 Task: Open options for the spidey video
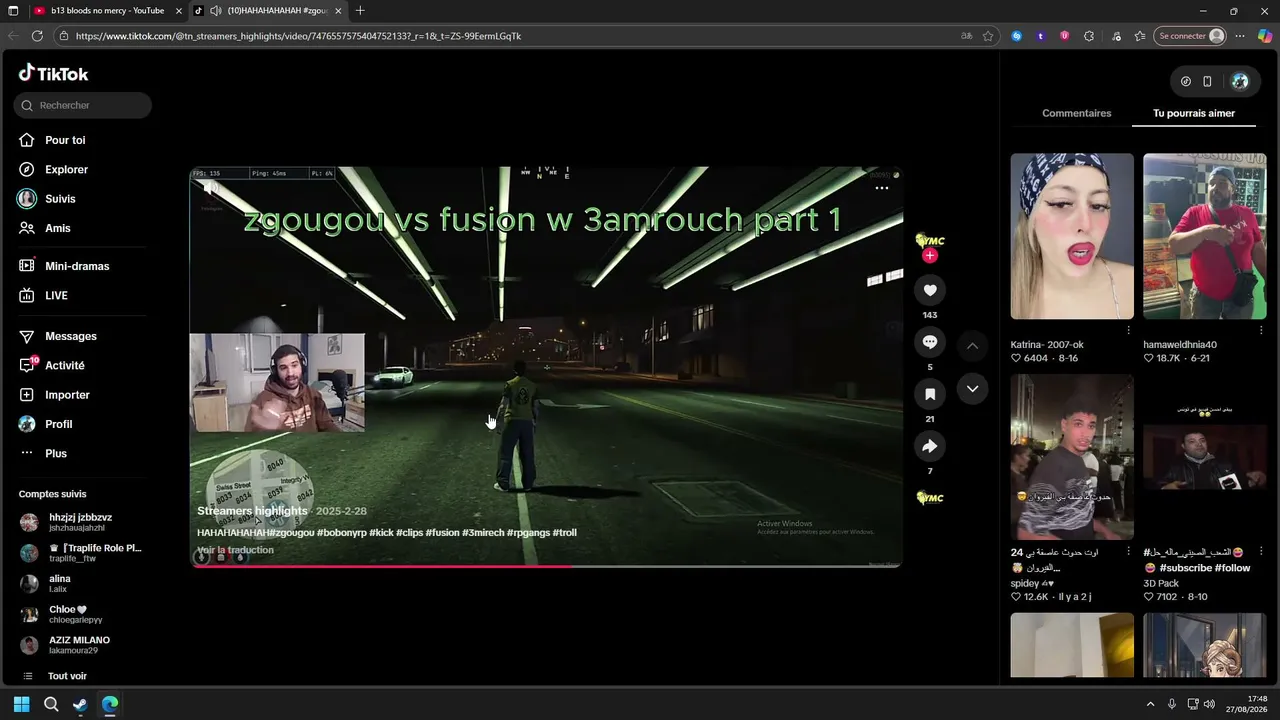[x=1129, y=551]
